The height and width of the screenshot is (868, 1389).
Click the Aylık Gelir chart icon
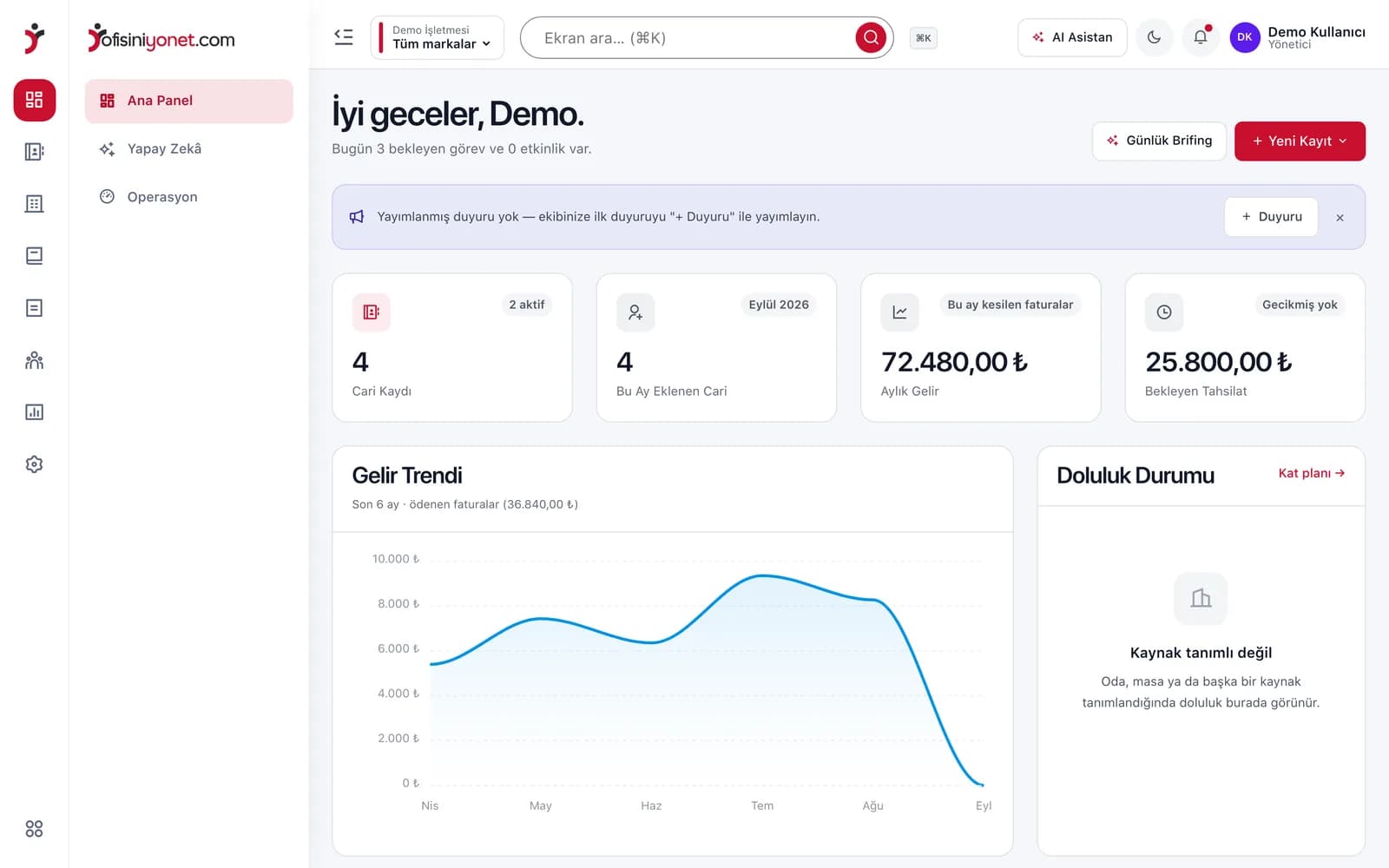click(x=900, y=312)
